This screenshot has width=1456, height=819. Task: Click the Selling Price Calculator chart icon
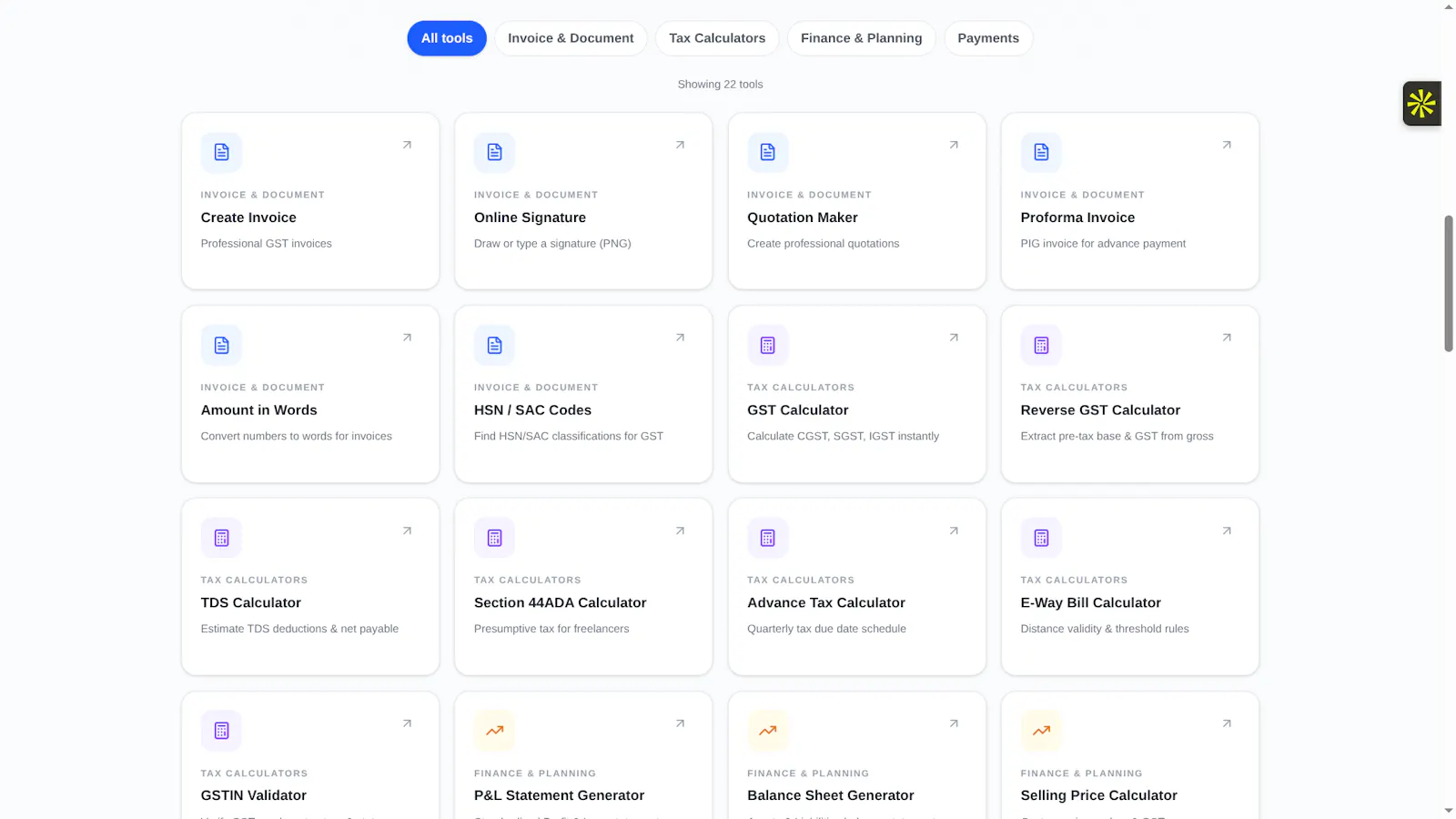[x=1041, y=731]
